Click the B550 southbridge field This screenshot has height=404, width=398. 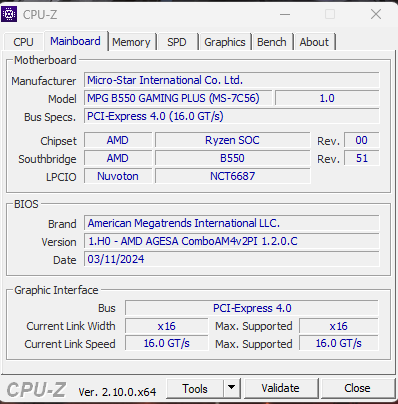click(x=233, y=158)
